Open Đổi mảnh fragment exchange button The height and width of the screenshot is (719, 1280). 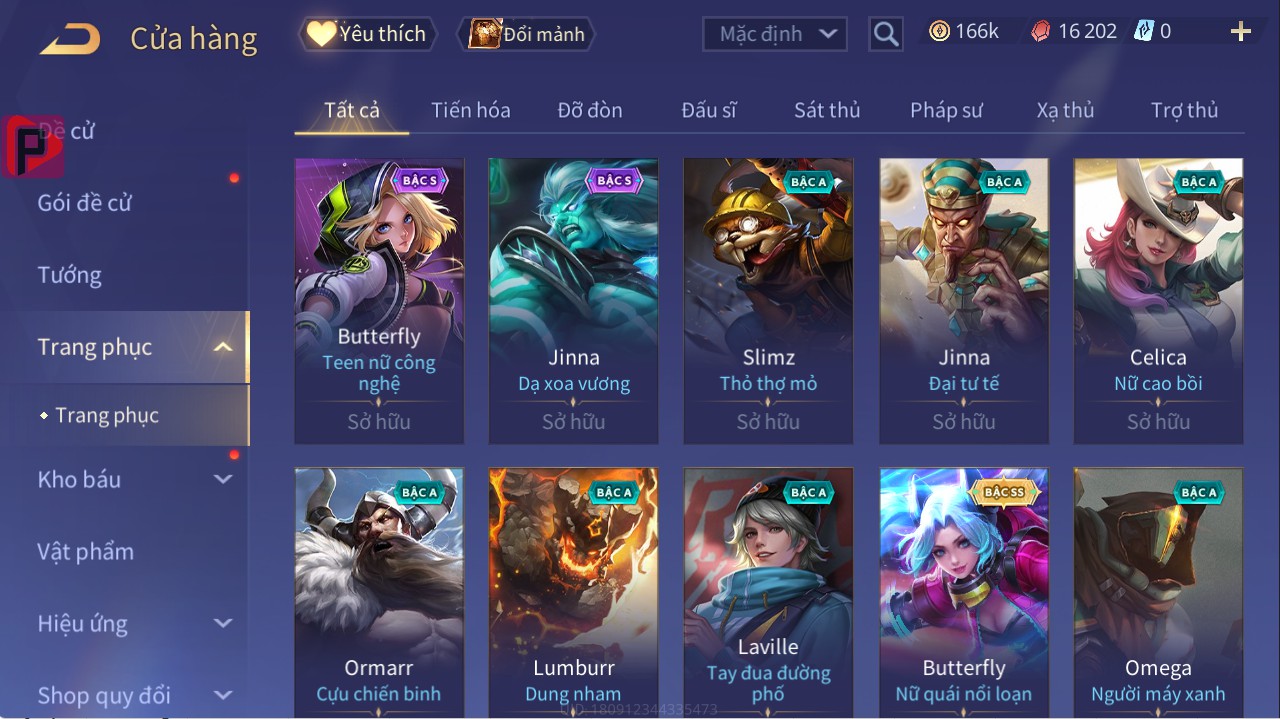click(x=526, y=34)
